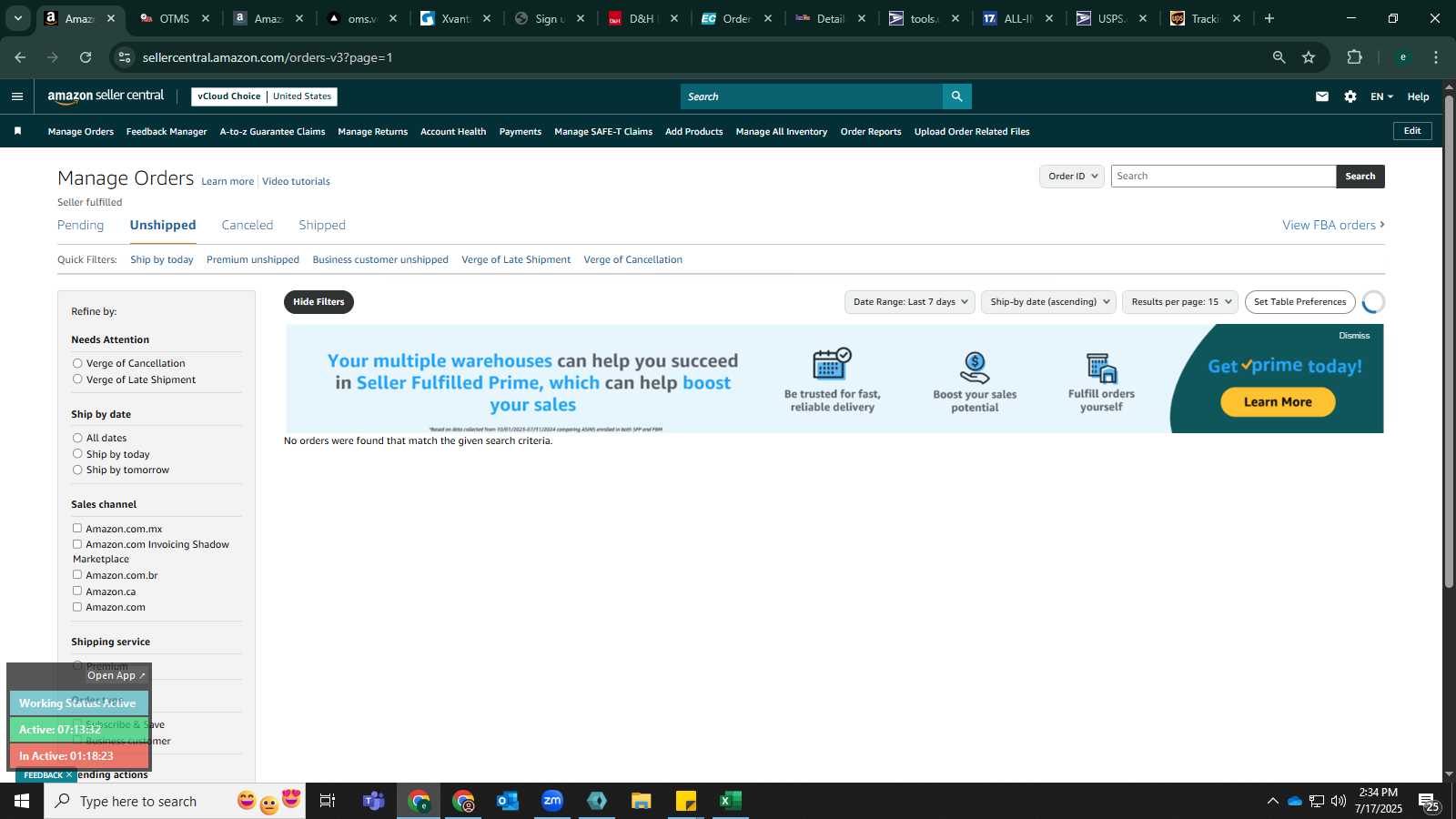Click the browser address bar URL

coord(268,57)
